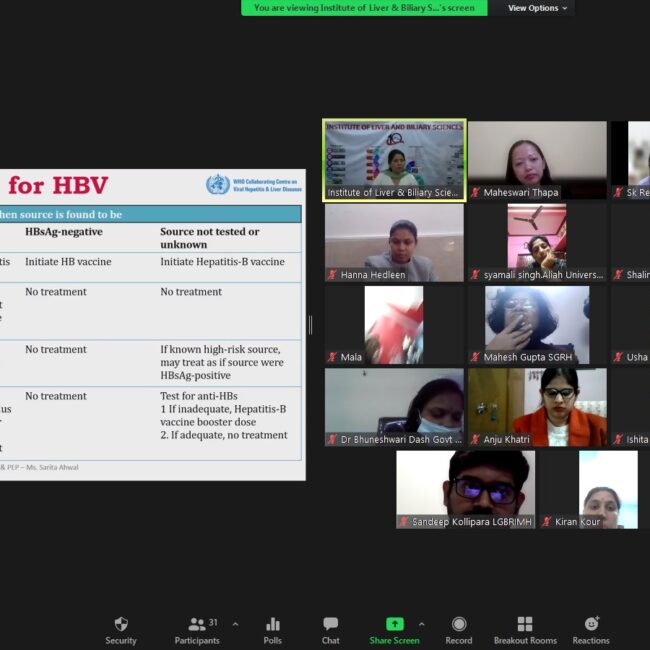The image size is (650, 650).
Task: Toggle meeting recording with Record
Action: 458,625
